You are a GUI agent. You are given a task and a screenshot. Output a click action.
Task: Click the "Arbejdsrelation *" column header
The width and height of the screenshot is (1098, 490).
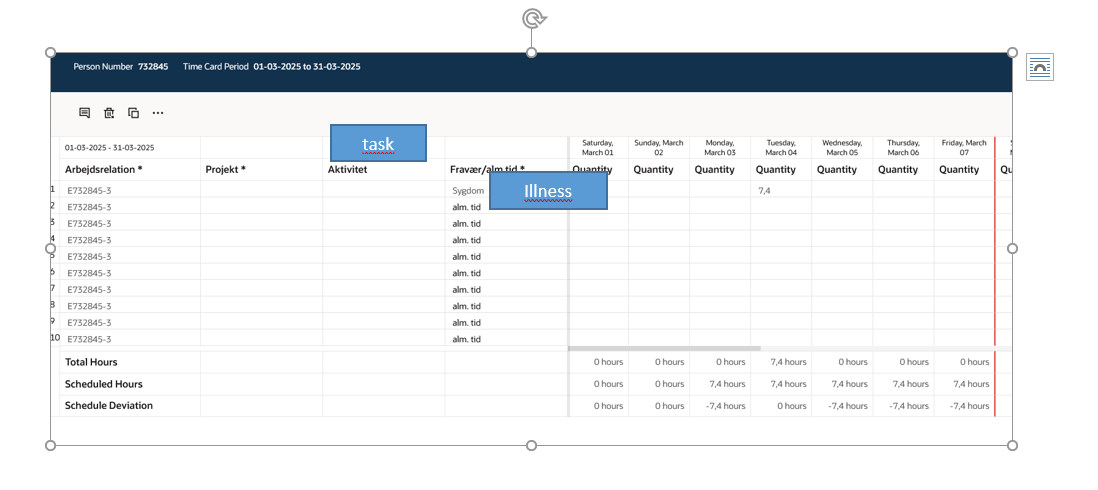(104, 169)
